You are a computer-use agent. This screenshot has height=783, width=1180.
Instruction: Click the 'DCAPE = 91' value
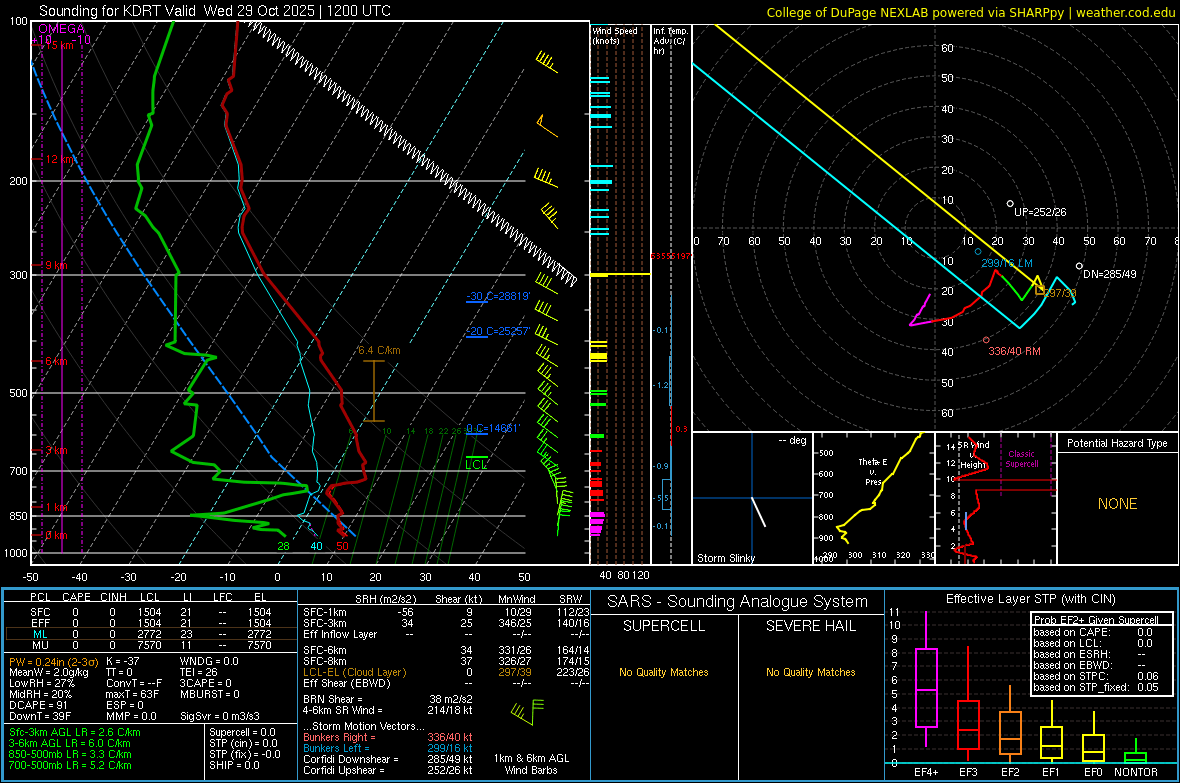(x=39, y=705)
